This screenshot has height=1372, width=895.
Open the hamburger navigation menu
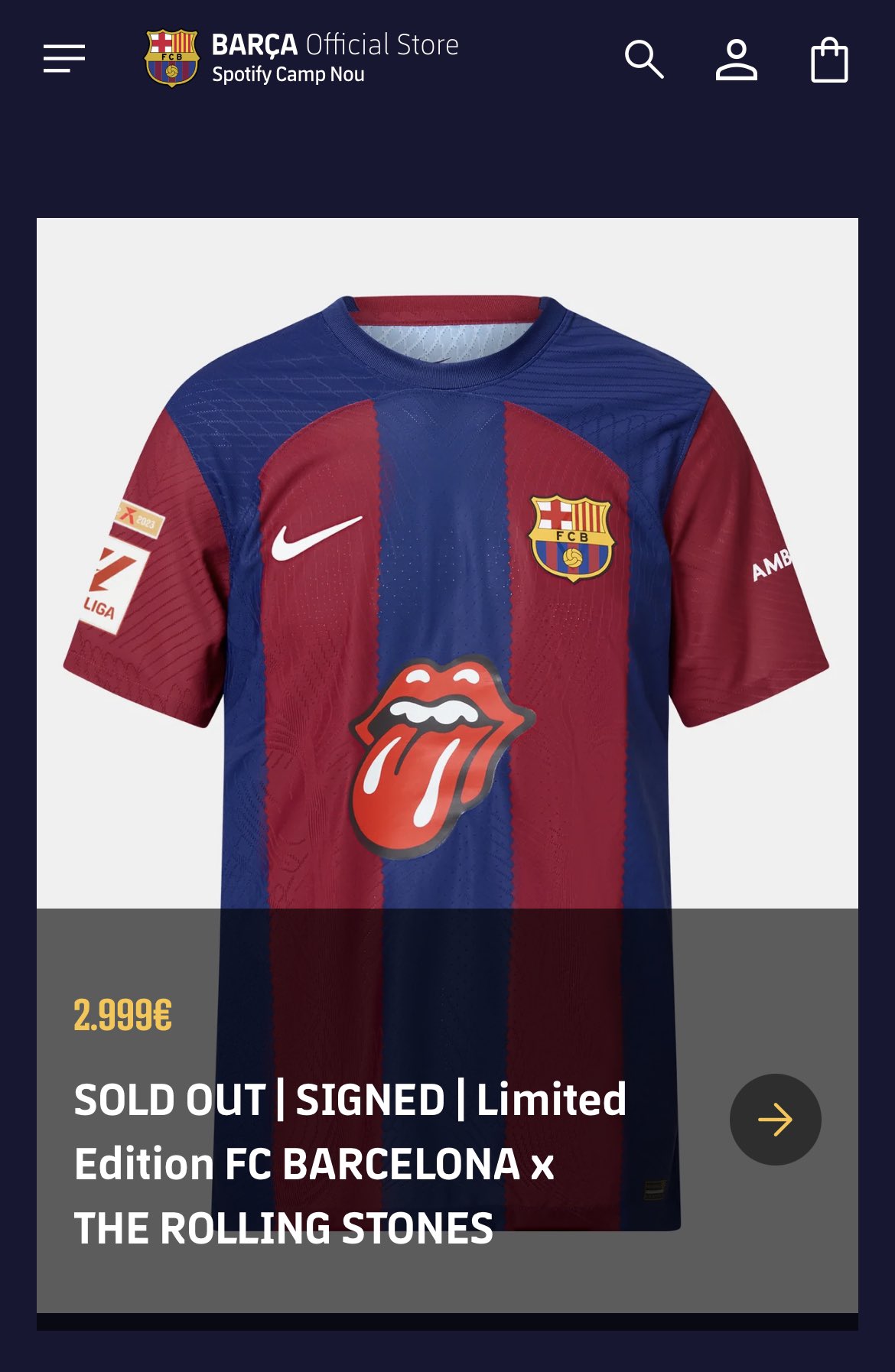(64, 58)
